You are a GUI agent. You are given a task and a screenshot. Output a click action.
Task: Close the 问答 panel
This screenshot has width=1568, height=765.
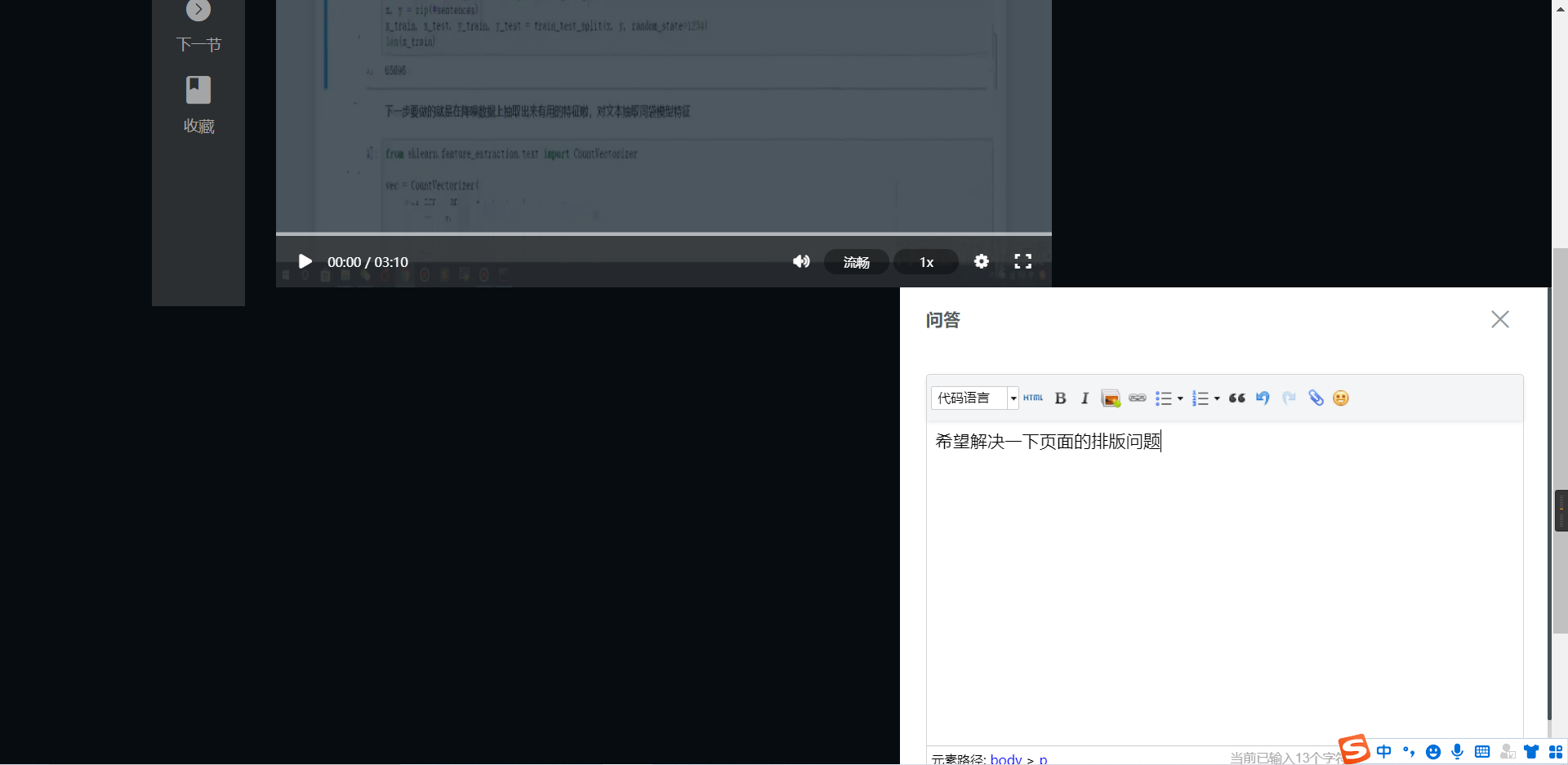click(1500, 319)
